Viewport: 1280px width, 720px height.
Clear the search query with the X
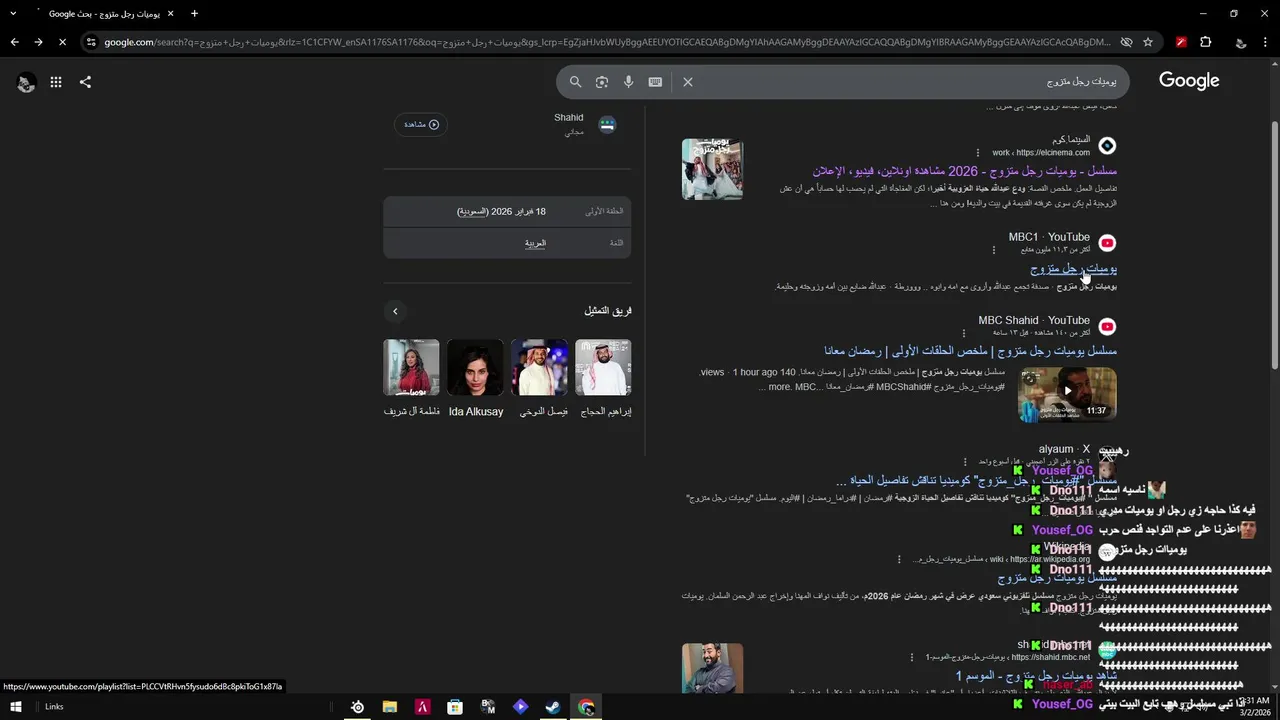tap(688, 82)
